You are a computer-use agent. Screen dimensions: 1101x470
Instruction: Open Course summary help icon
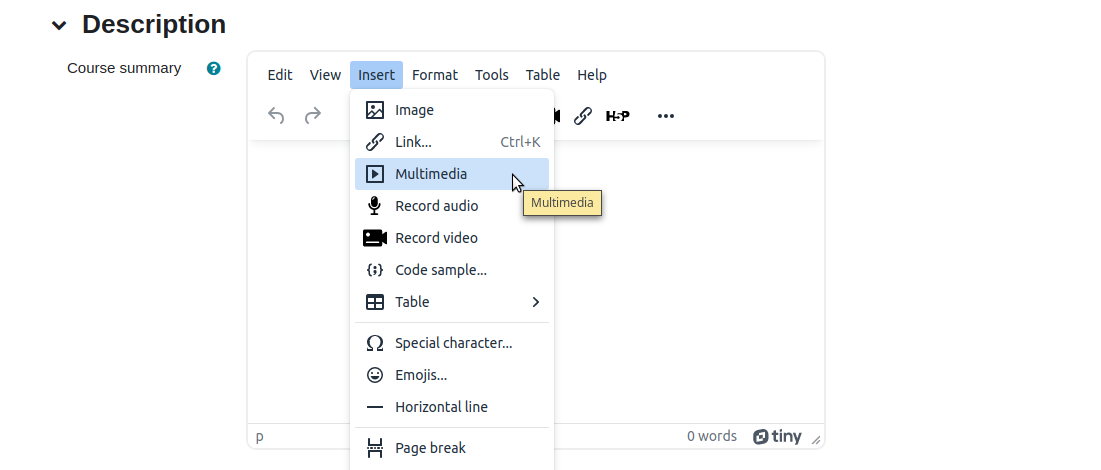[214, 68]
